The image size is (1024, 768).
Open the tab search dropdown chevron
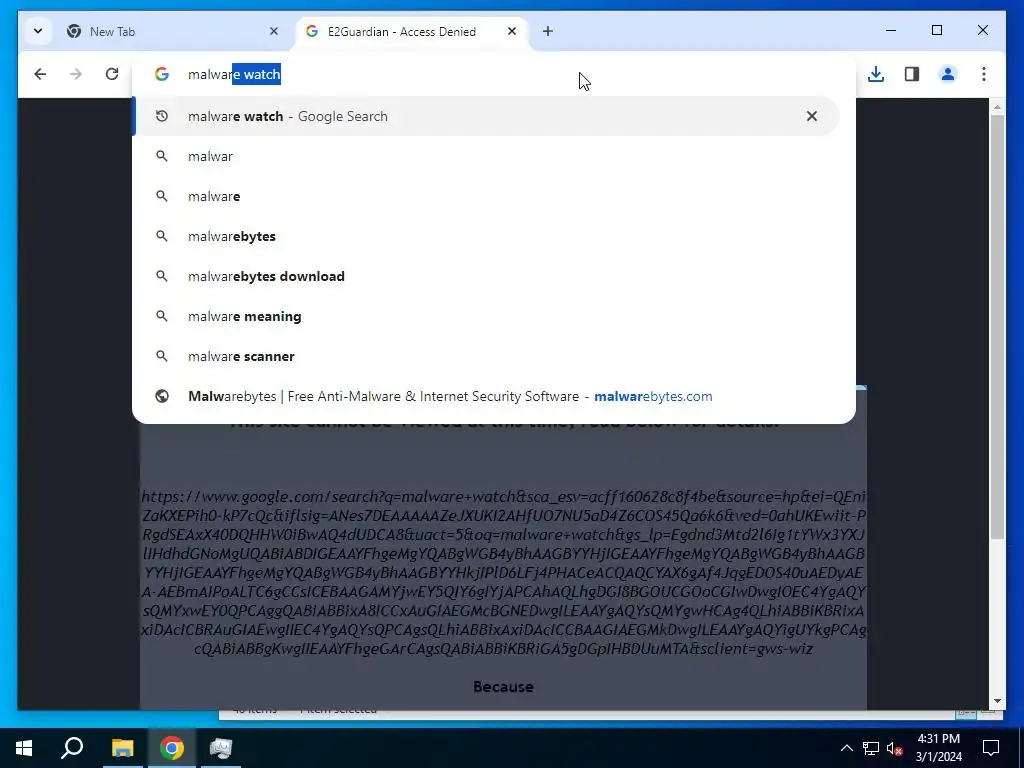click(38, 31)
